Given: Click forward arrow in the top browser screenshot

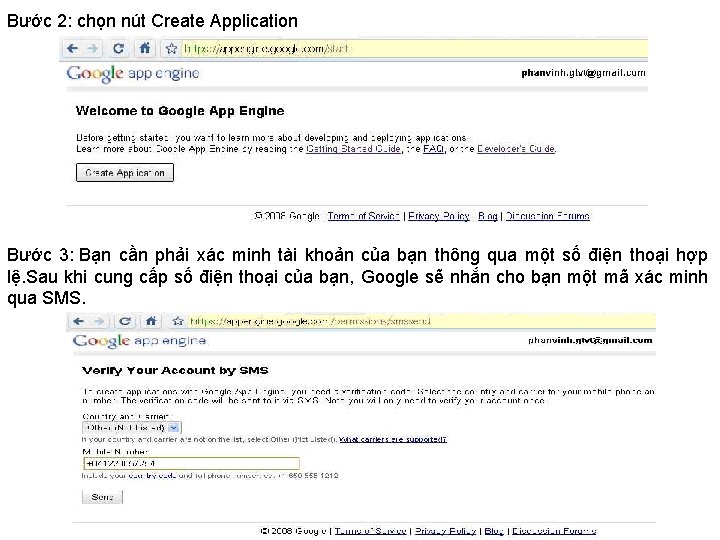Looking at the screenshot, I should (x=92, y=48).
